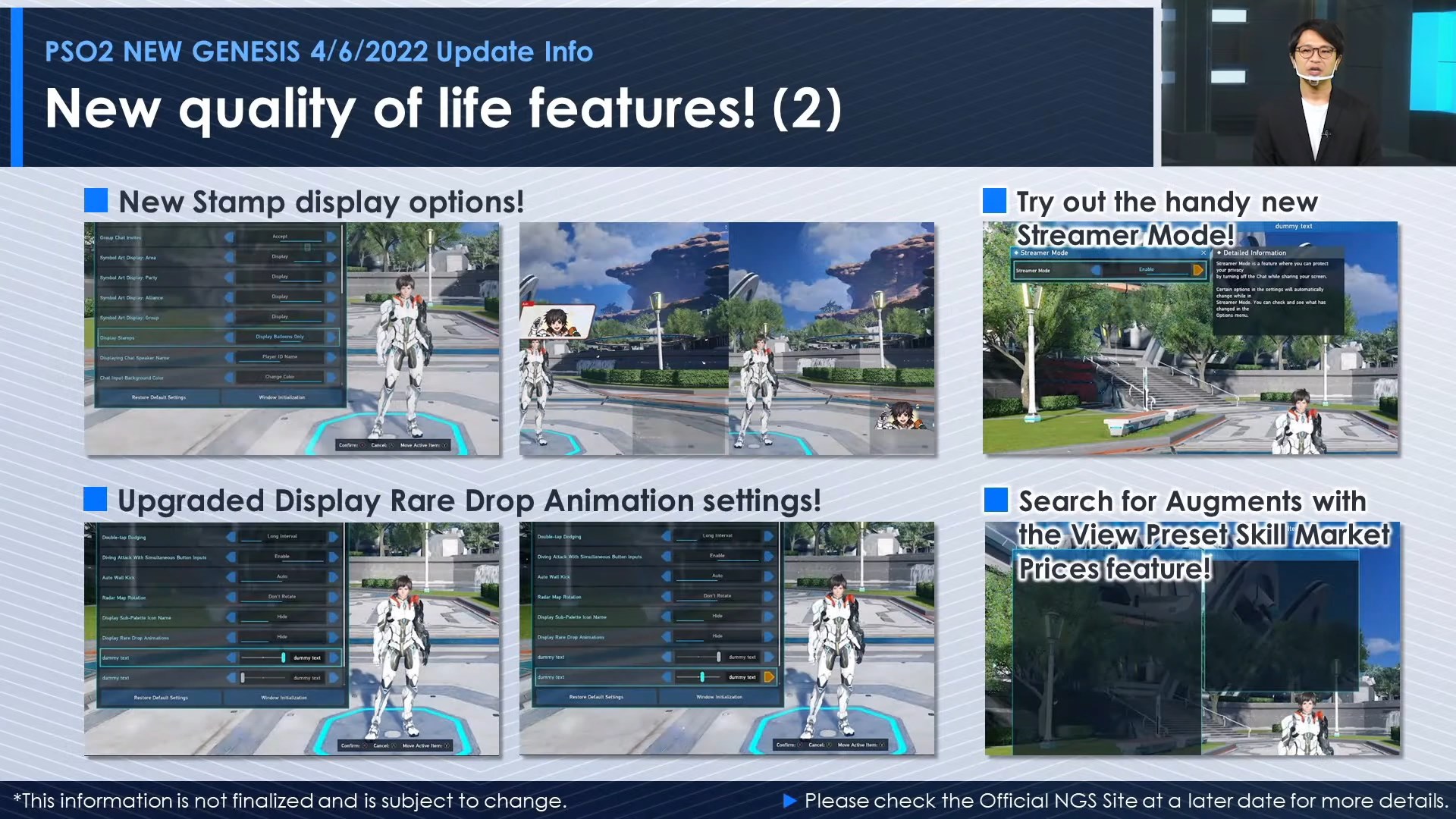1456x819 pixels.
Task: Click Restore Default Settings in the Stamp options panel
Action: (x=158, y=397)
